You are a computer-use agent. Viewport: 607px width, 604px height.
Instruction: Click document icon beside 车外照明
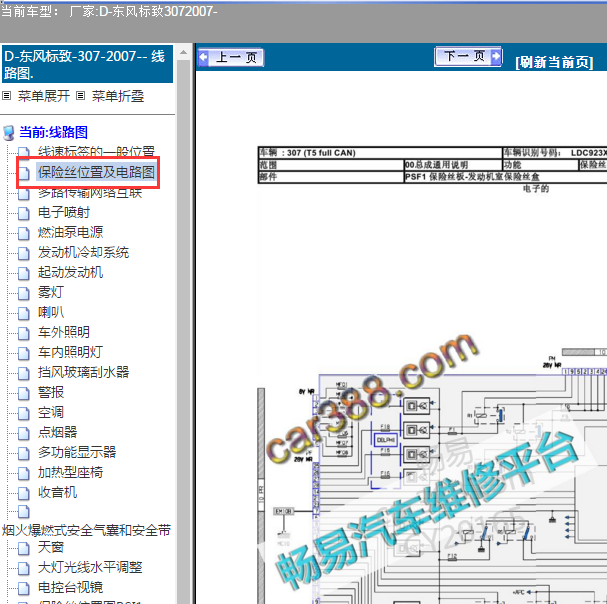(24, 333)
